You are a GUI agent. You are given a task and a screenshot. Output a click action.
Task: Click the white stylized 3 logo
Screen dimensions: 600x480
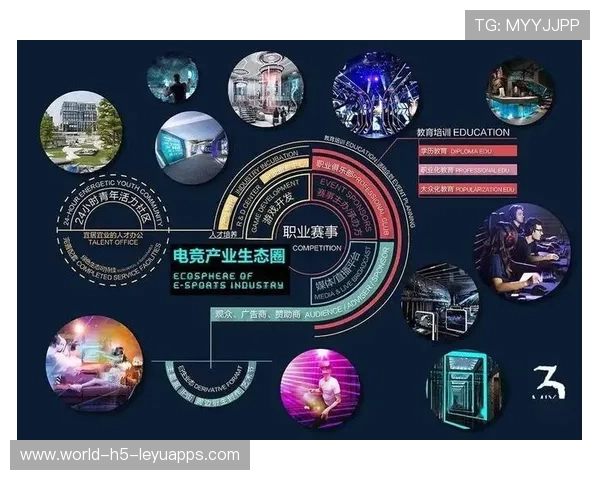click(549, 382)
